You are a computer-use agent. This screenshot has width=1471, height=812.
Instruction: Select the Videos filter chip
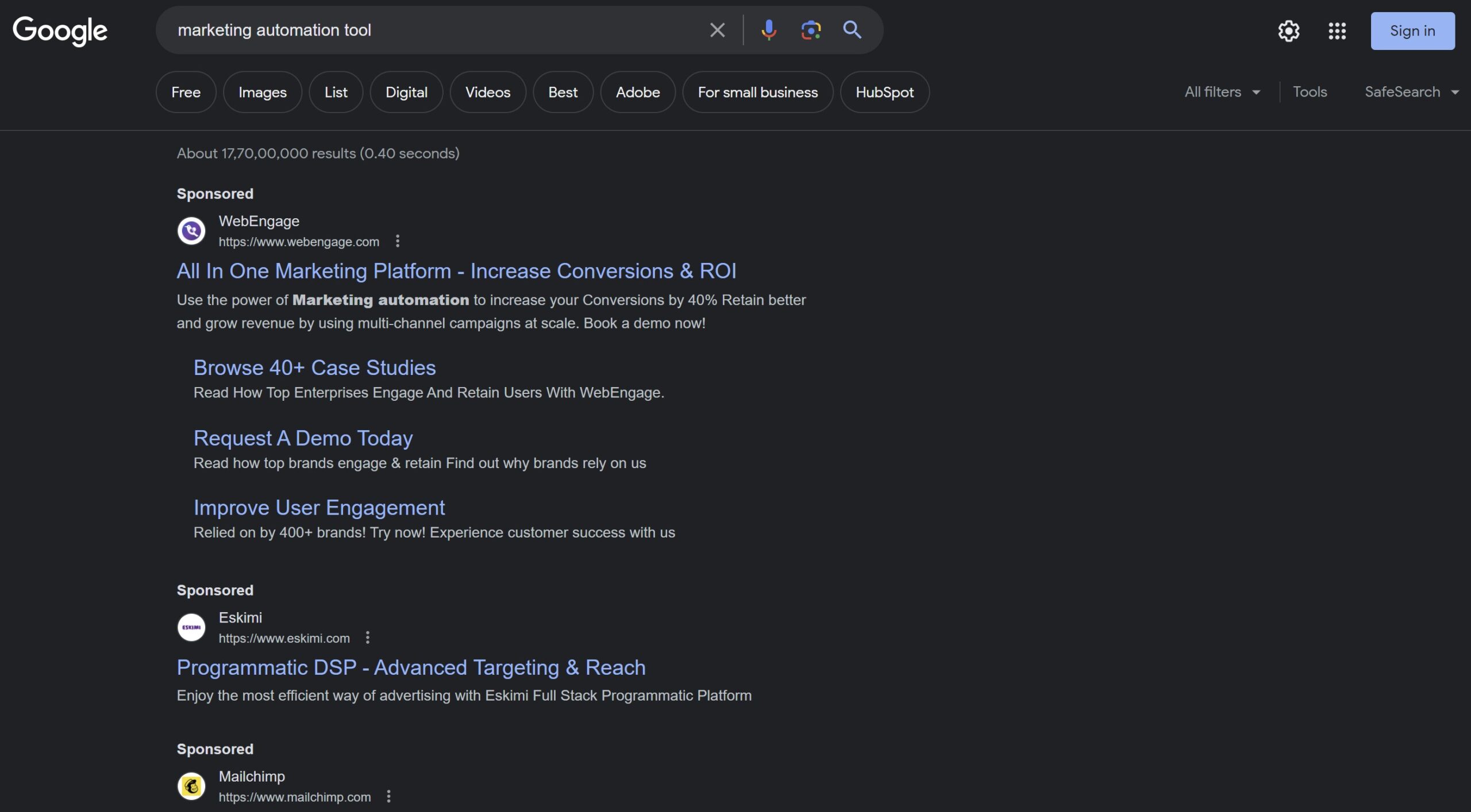[x=487, y=92]
